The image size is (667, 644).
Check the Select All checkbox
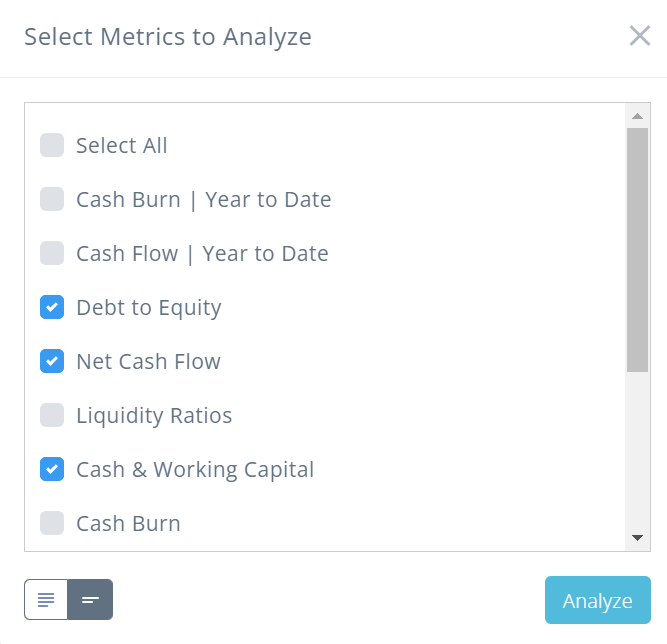click(x=52, y=146)
